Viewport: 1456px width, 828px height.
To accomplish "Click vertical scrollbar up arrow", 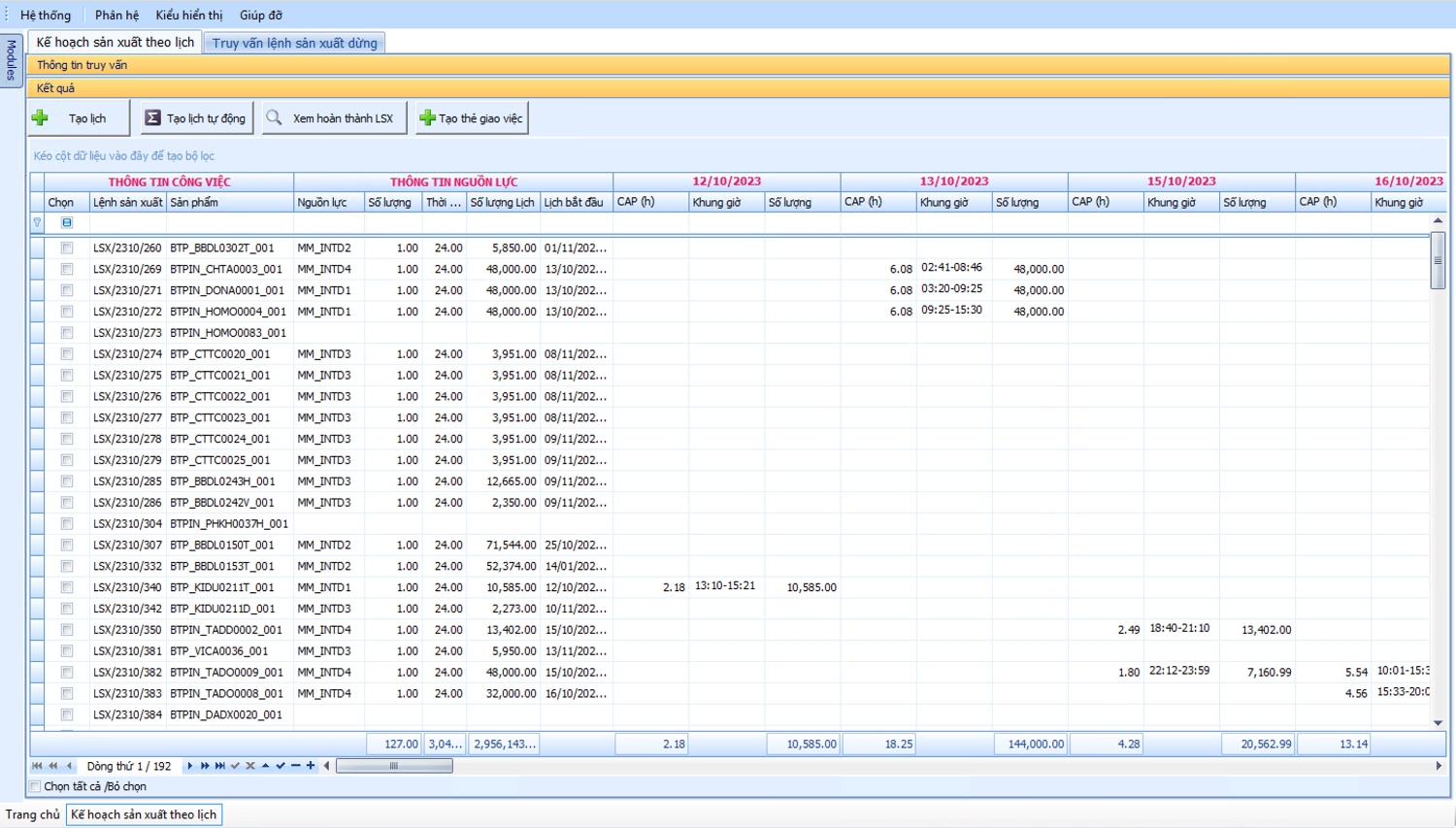I will coord(1439,220).
